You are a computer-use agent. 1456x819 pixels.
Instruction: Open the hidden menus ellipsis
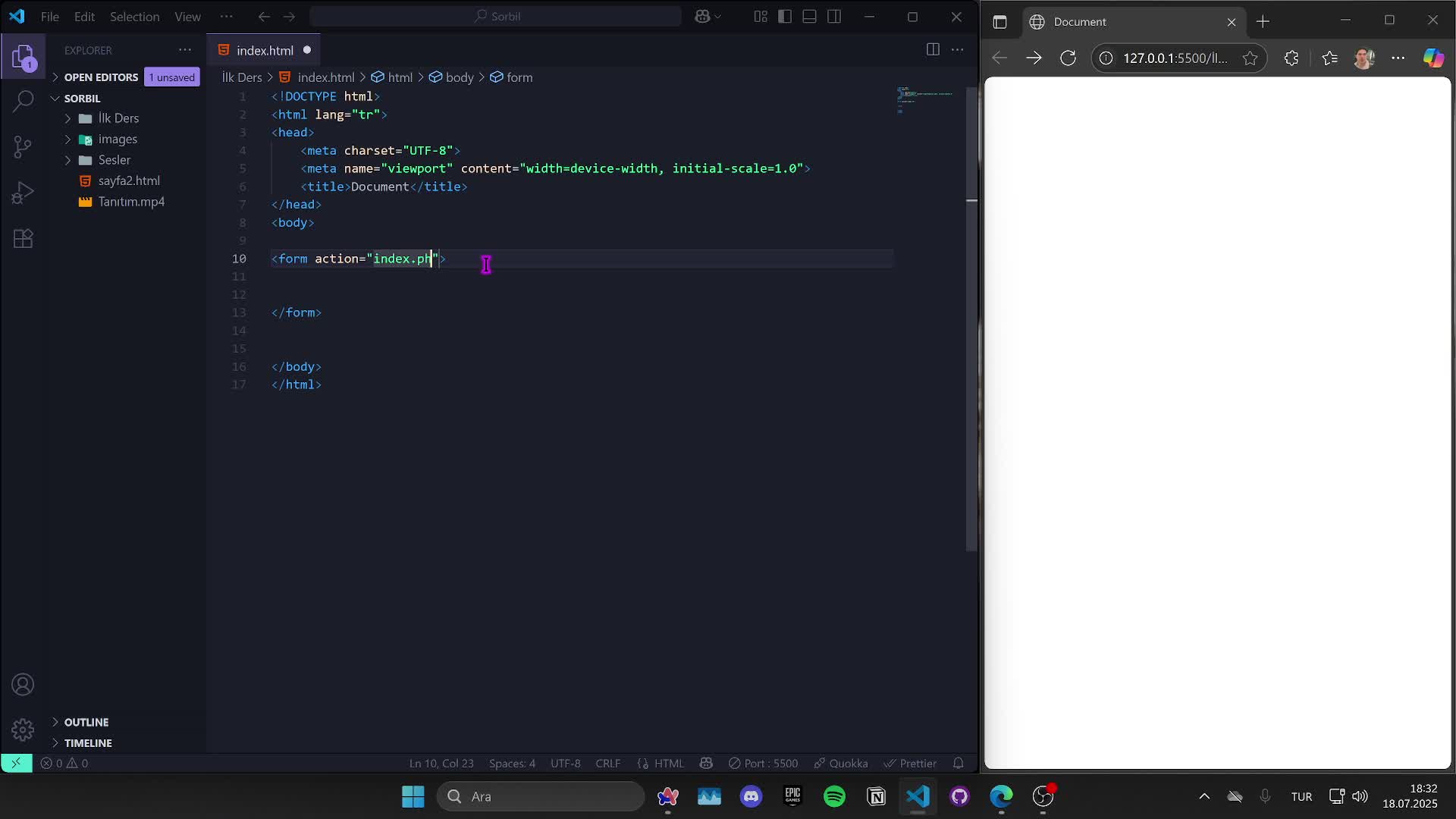pyautogui.click(x=226, y=17)
